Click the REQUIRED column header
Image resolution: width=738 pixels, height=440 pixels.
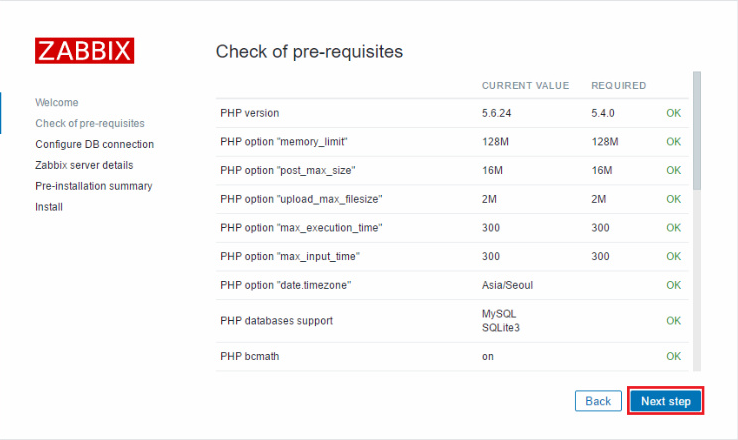618,86
